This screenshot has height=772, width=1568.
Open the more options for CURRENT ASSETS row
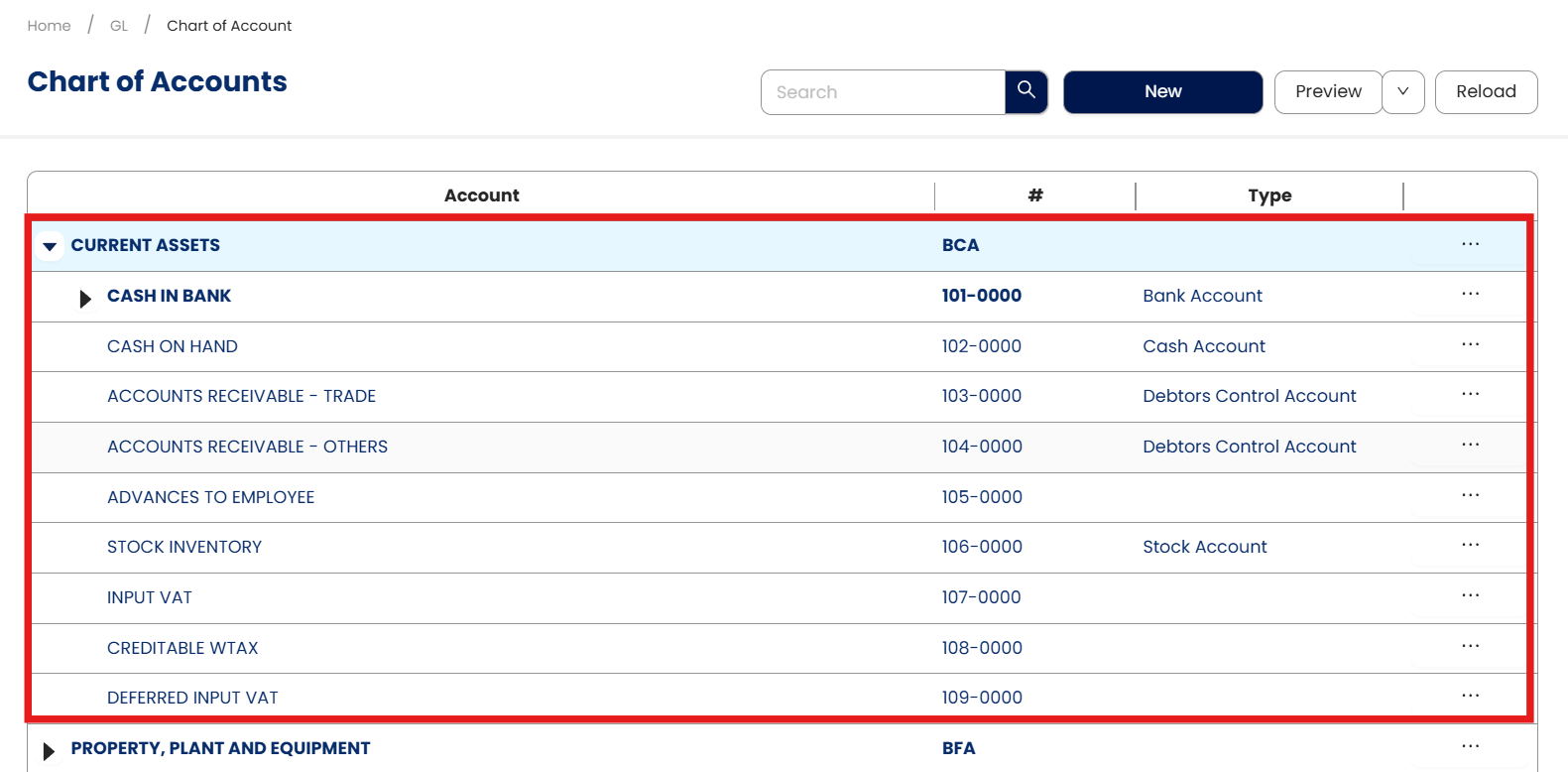(1470, 244)
